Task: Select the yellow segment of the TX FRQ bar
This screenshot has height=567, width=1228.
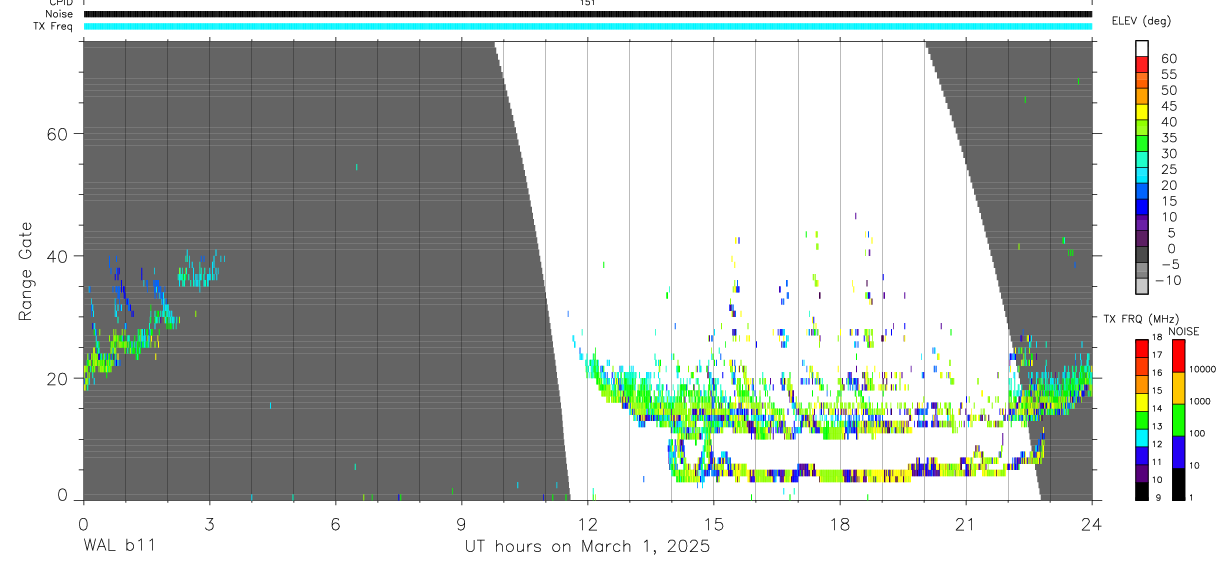Action: pos(1142,401)
